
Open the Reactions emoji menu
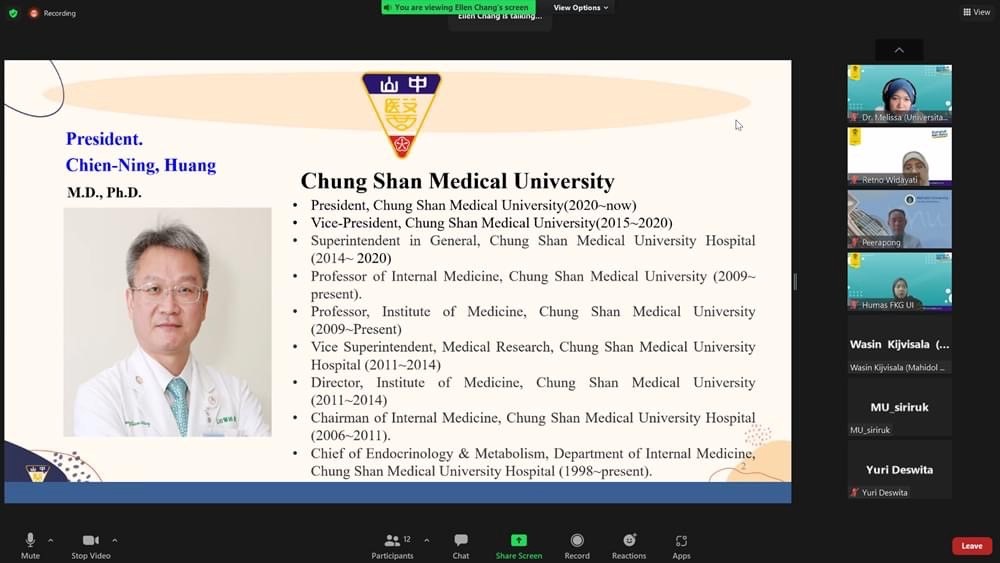(x=629, y=541)
